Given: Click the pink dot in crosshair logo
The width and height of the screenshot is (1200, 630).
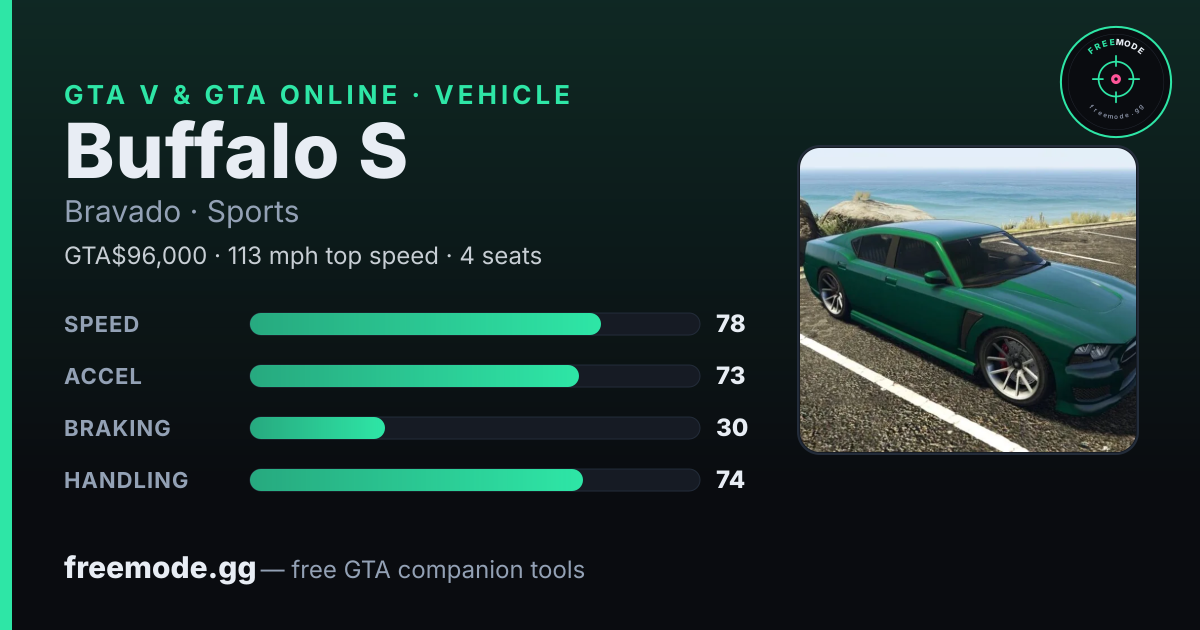Looking at the screenshot, I should [1115, 78].
